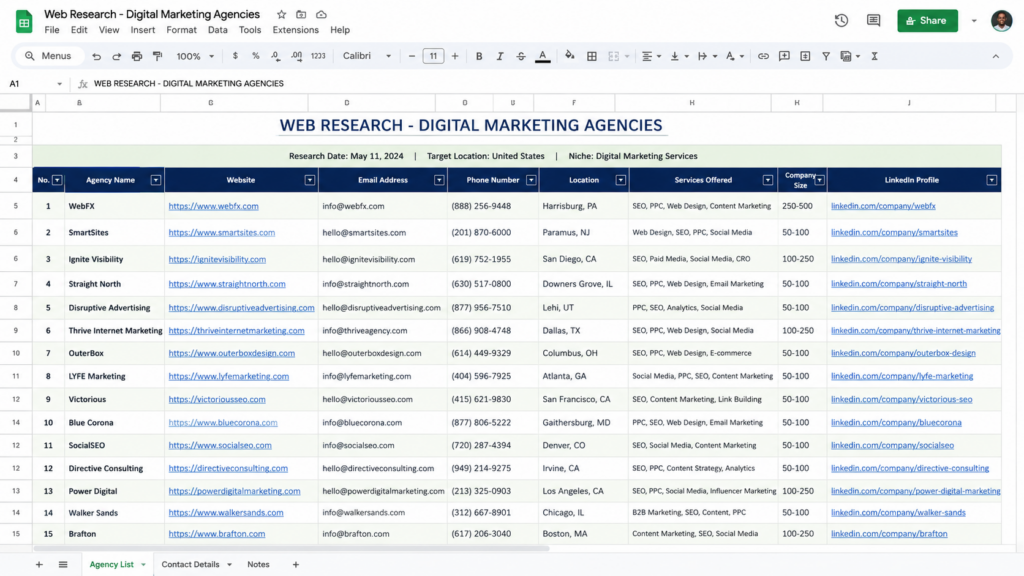The height and width of the screenshot is (576, 1024).
Task: Toggle strikethrough formatting
Action: (x=520, y=56)
